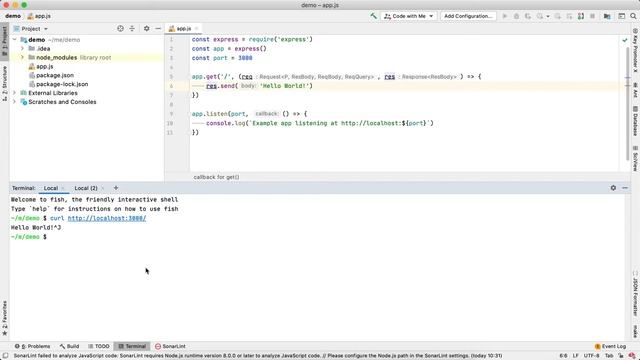Screen dimensions: 640x360
Task: Click Tab indent setting in status bar
Action: pos(609,356)
